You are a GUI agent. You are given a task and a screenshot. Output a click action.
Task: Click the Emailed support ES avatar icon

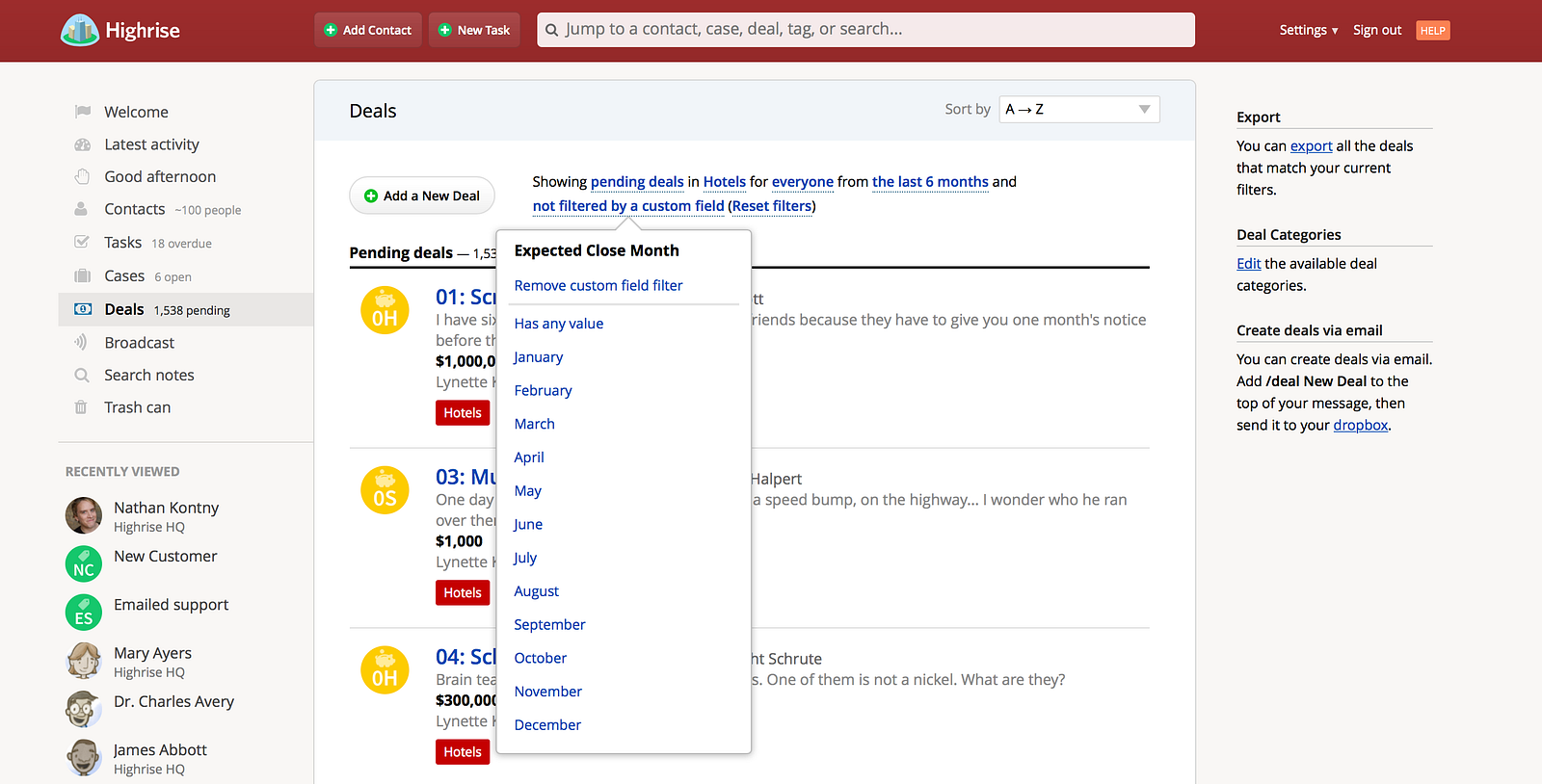pos(84,613)
